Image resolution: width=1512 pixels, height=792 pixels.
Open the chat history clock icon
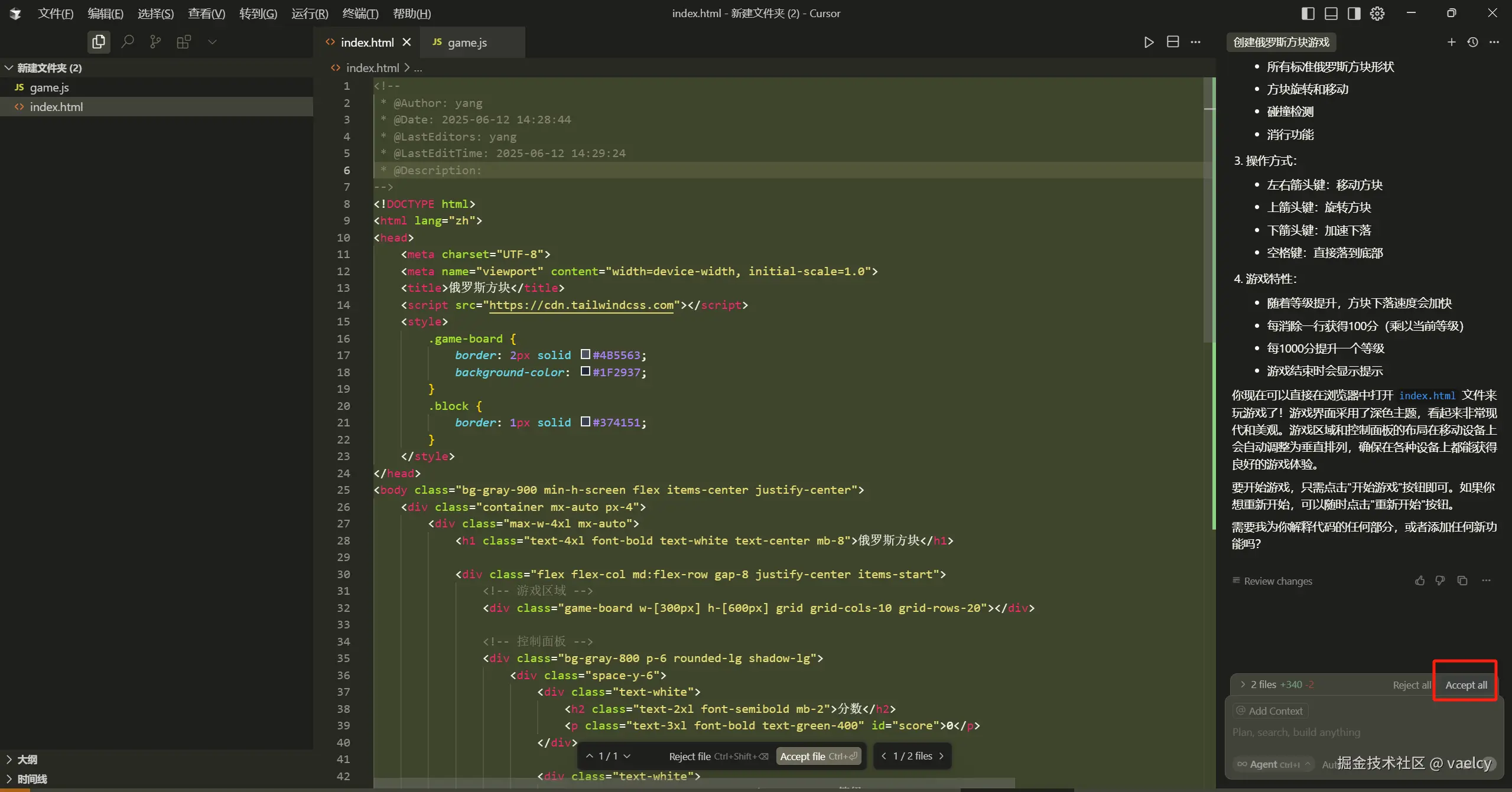pos(1472,42)
